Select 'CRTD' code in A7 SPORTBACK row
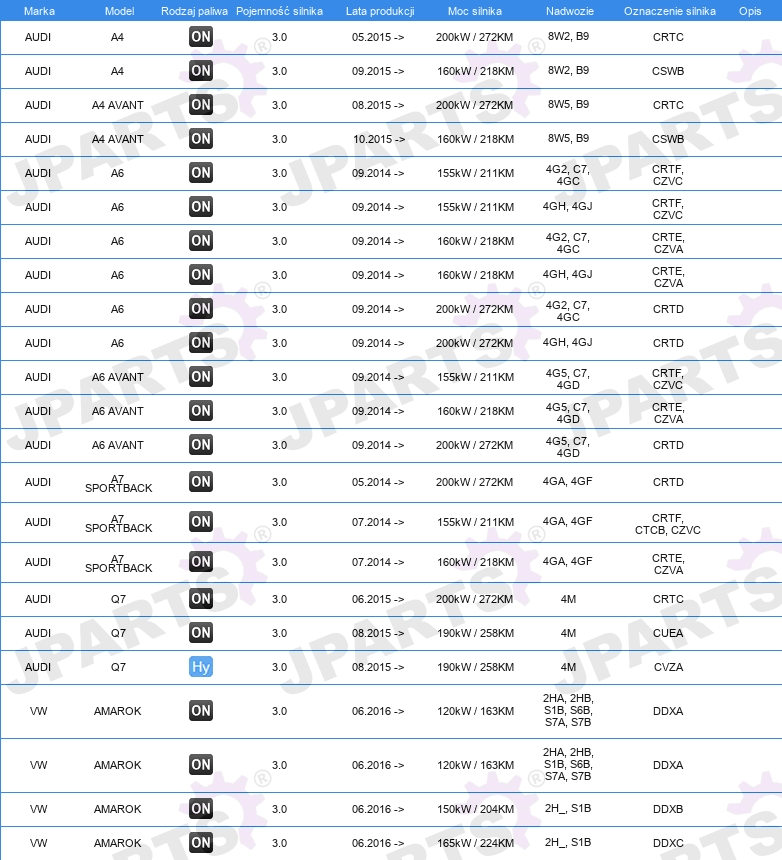The image size is (782, 860). pos(668,482)
